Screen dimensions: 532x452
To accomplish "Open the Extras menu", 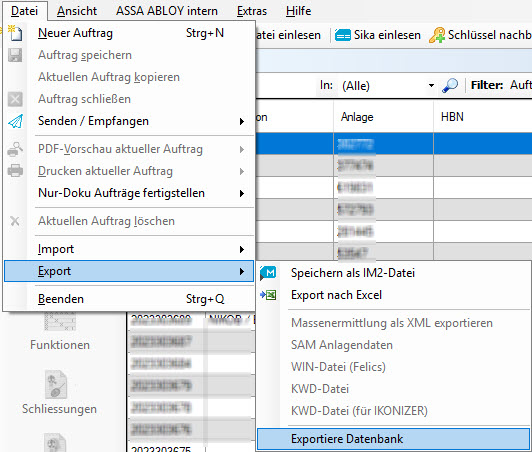I will pos(252,11).
